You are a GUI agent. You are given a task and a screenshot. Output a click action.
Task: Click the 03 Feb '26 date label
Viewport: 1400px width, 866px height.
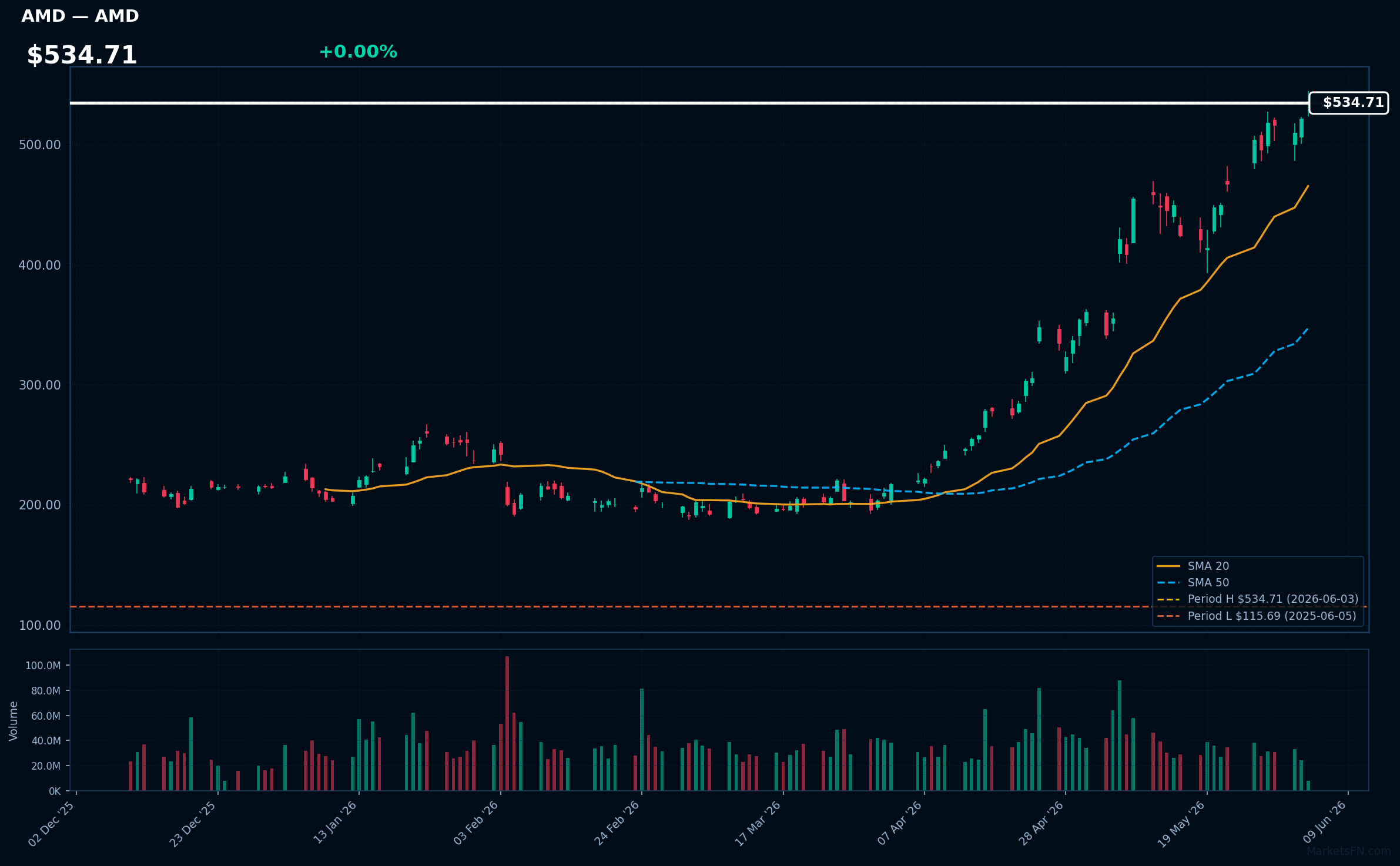[476, 824]
